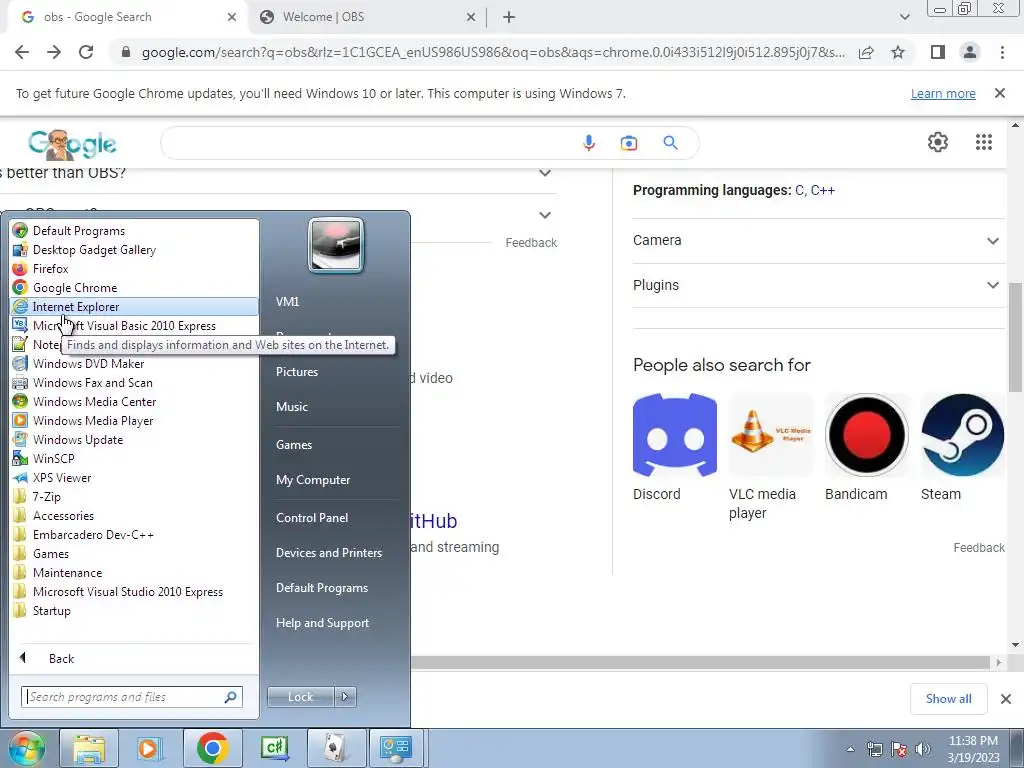Go Back to the main Start menu
Image resolution: width=1024 pixels, height=768 pixels.
point(134,658)
